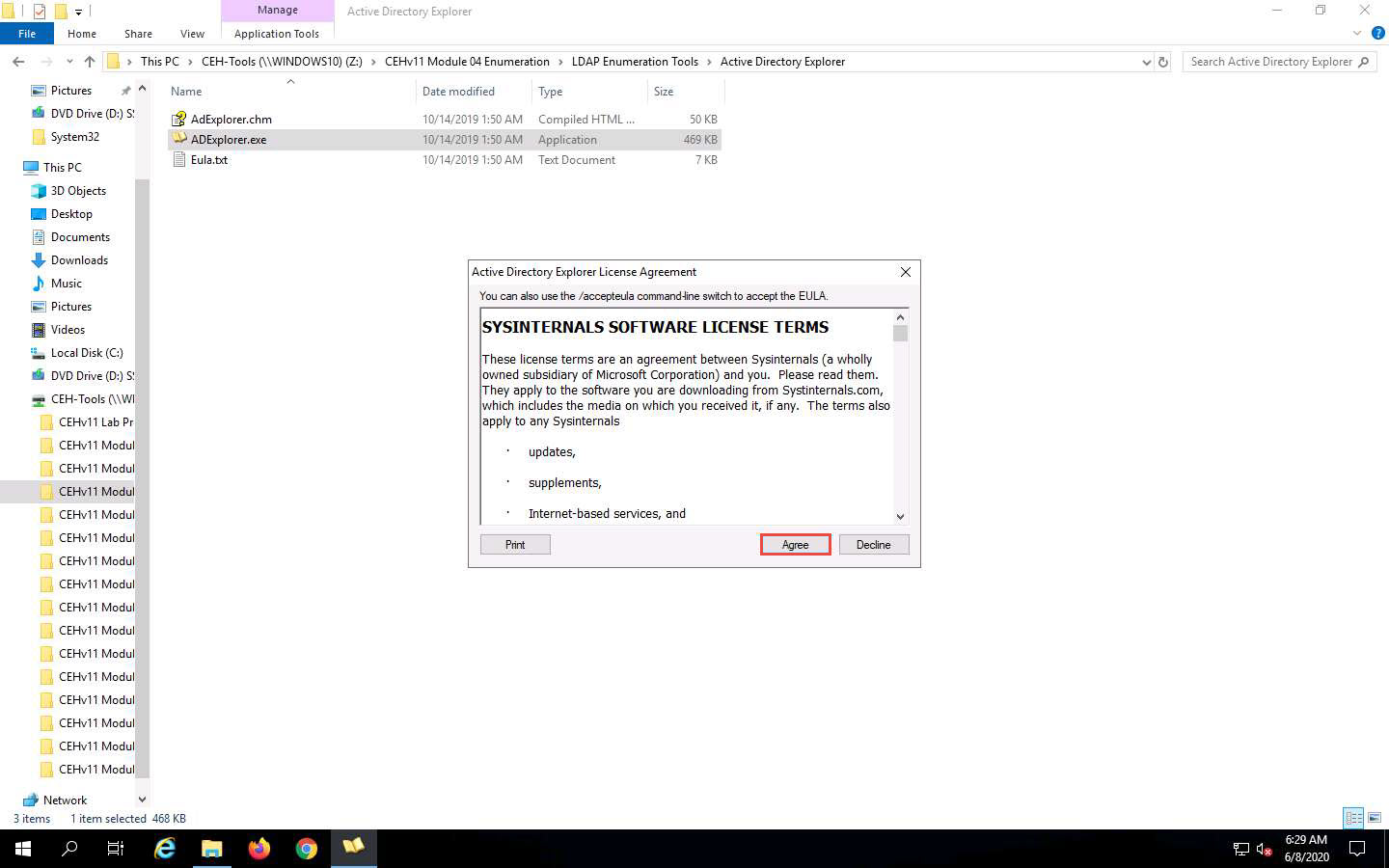Click the Manage contextual tab

[278, 10]
